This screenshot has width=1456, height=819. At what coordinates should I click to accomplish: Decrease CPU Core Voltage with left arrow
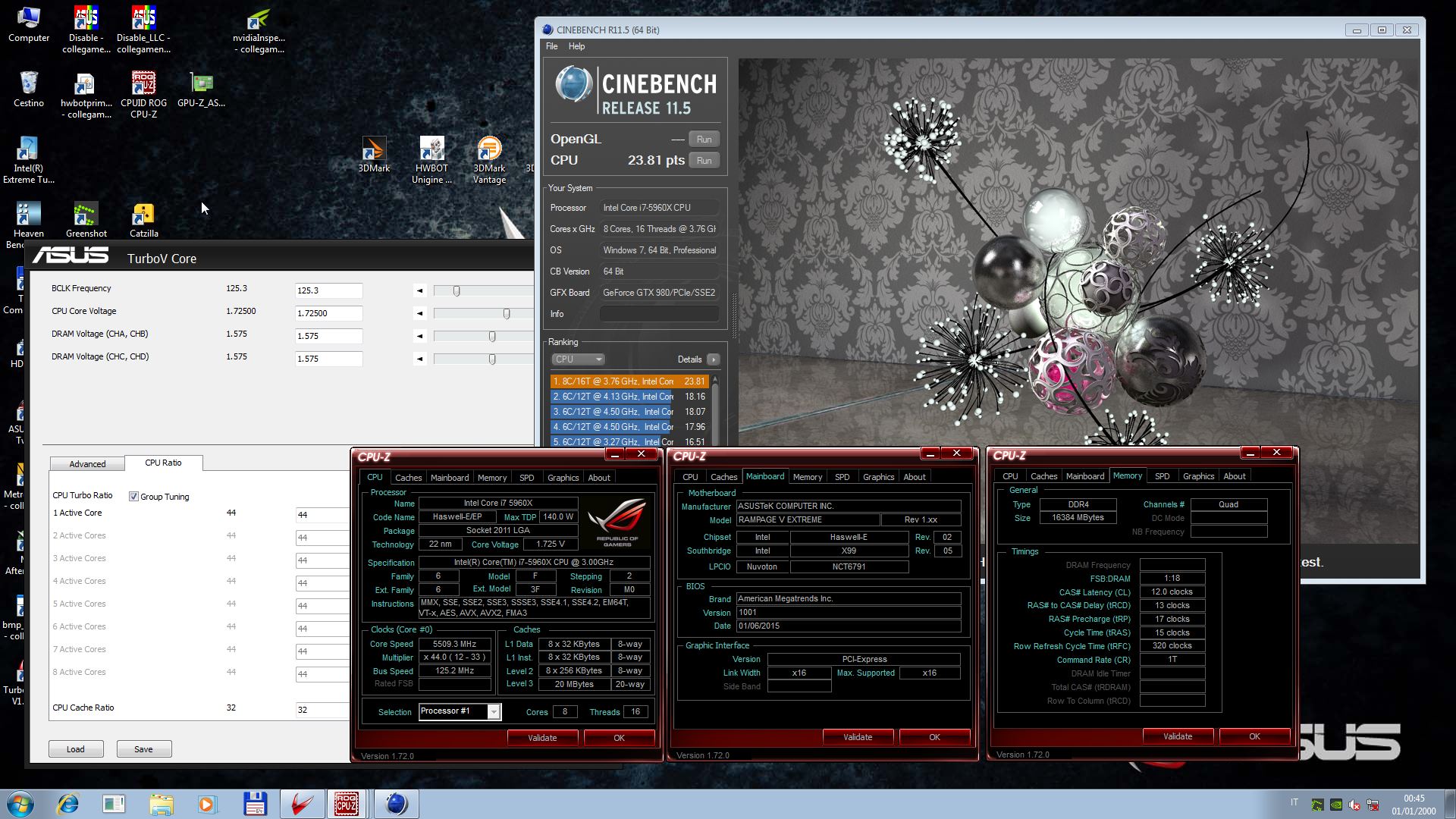(x=419, y=313)
